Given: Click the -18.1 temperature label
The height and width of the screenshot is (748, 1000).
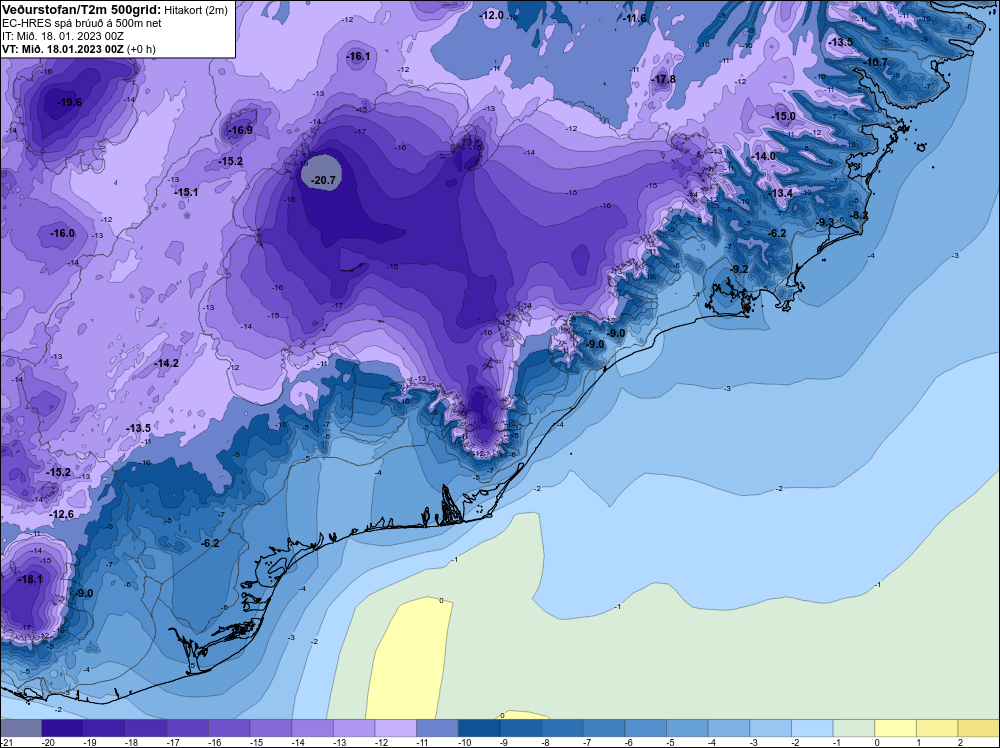Looking at the screenshot, I should coord(31,579).
